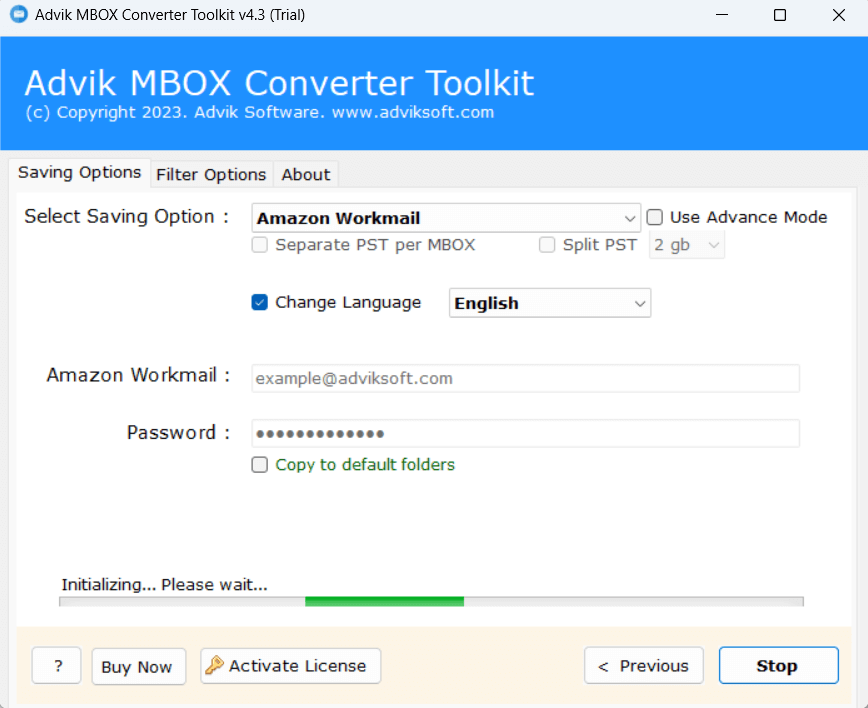Click the Initializing... Please wait... status text

pyautogui.click(x=164, y=585)
